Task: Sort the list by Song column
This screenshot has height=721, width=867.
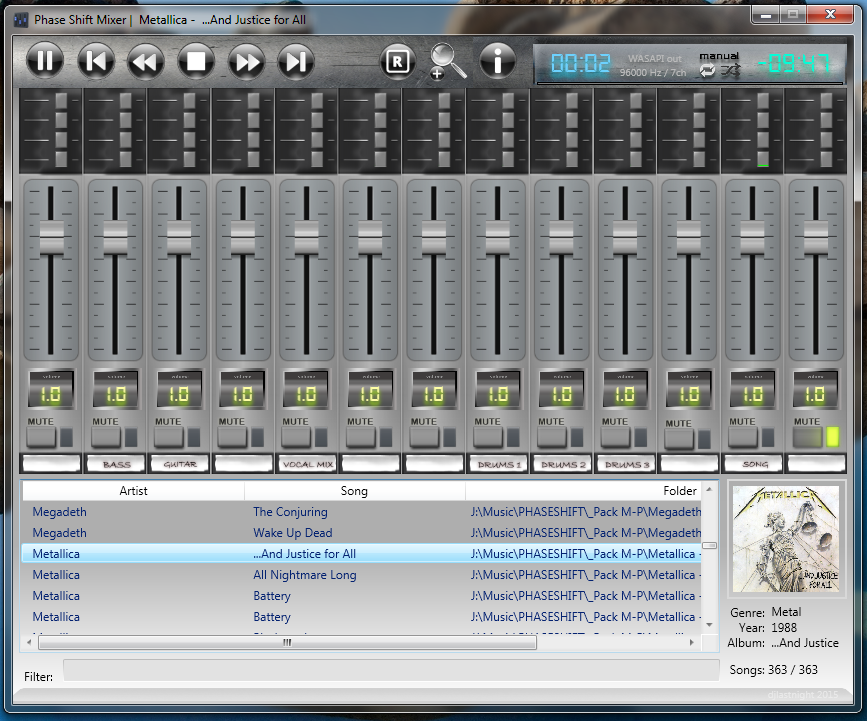Action: (x=354, y=490)
